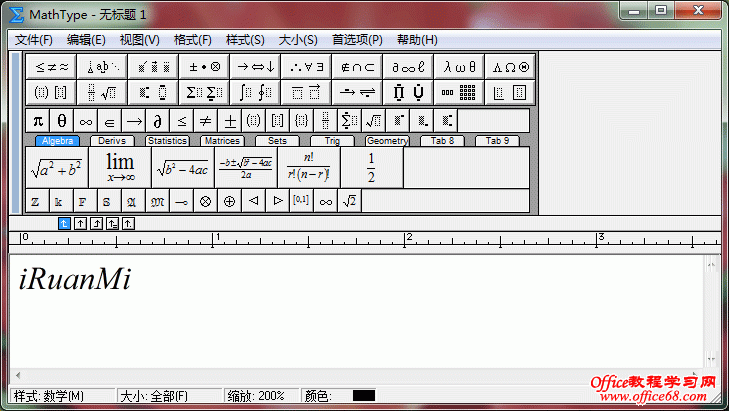Open the boxes templates palette

click(510, 93)
